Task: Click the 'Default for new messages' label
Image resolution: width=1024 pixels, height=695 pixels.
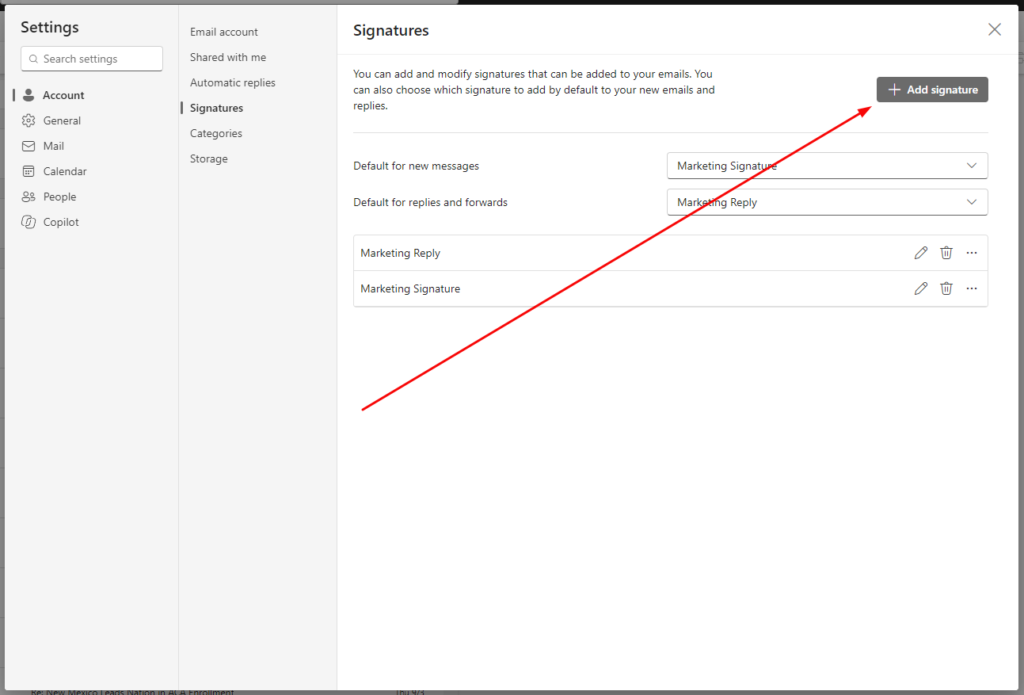Action: (x=416, y=166)
